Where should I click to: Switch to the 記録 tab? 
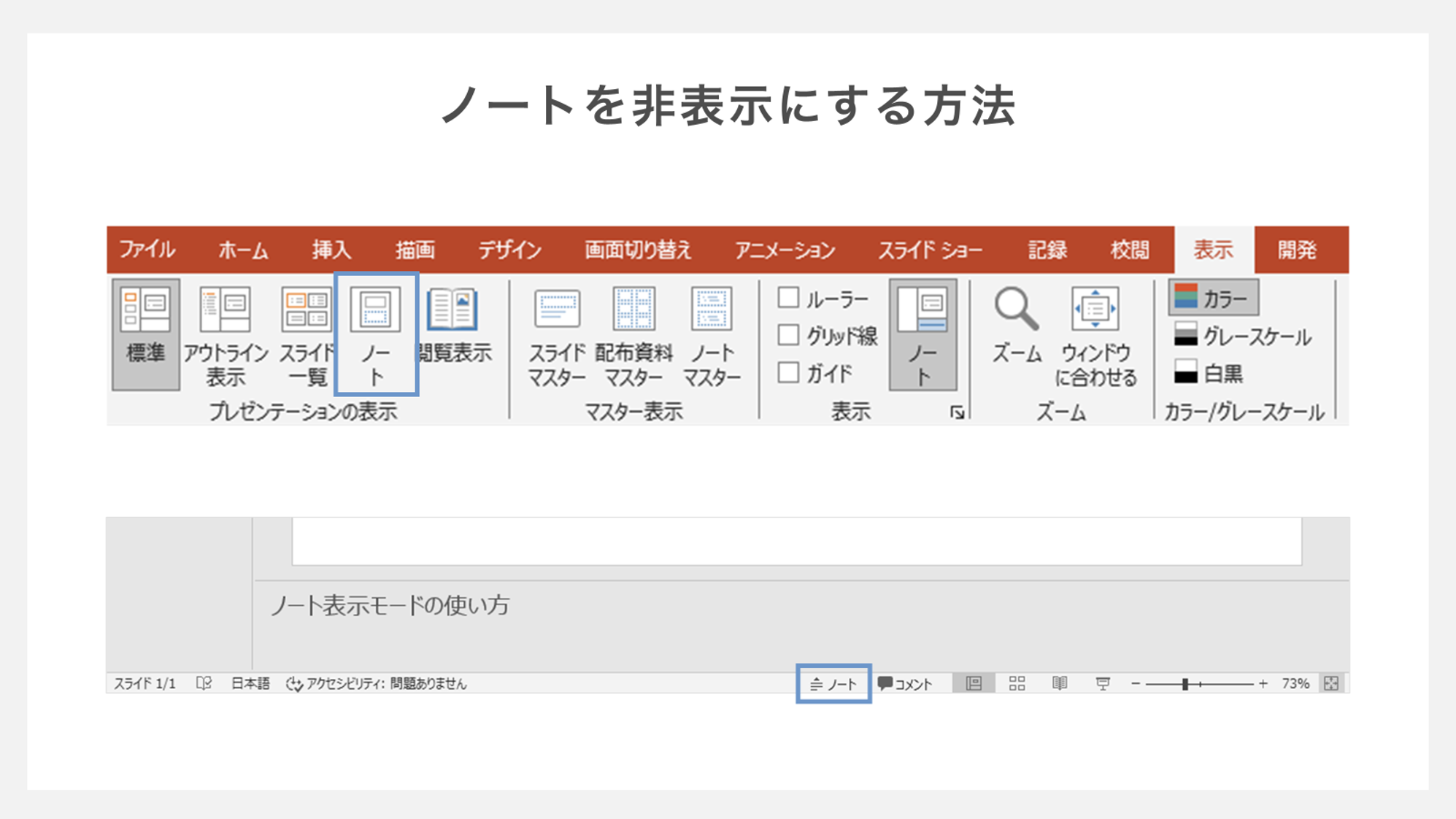click(x=1047, y=250)
